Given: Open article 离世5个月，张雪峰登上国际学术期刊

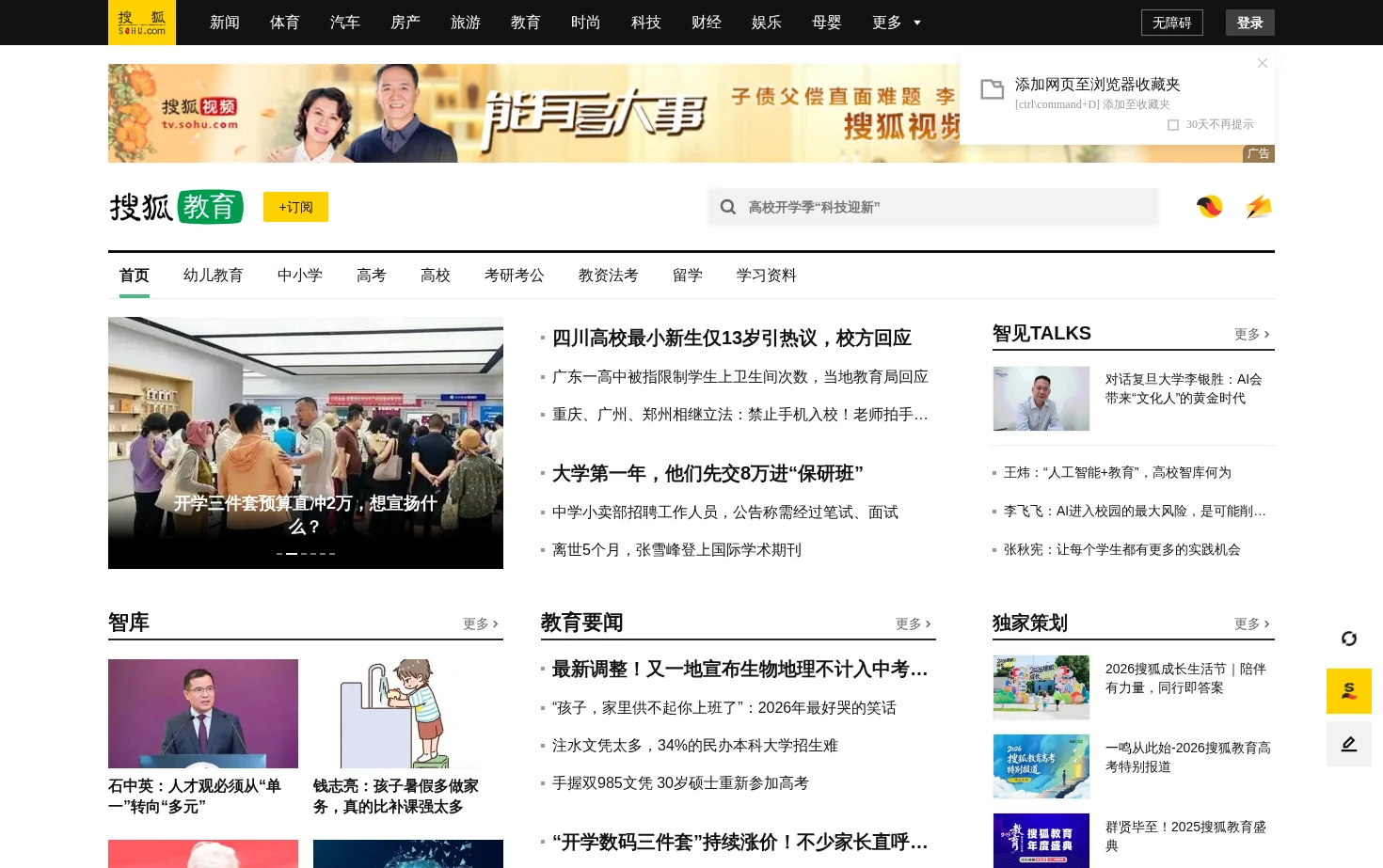Looking at the screenshot, I should coord(676,550).
